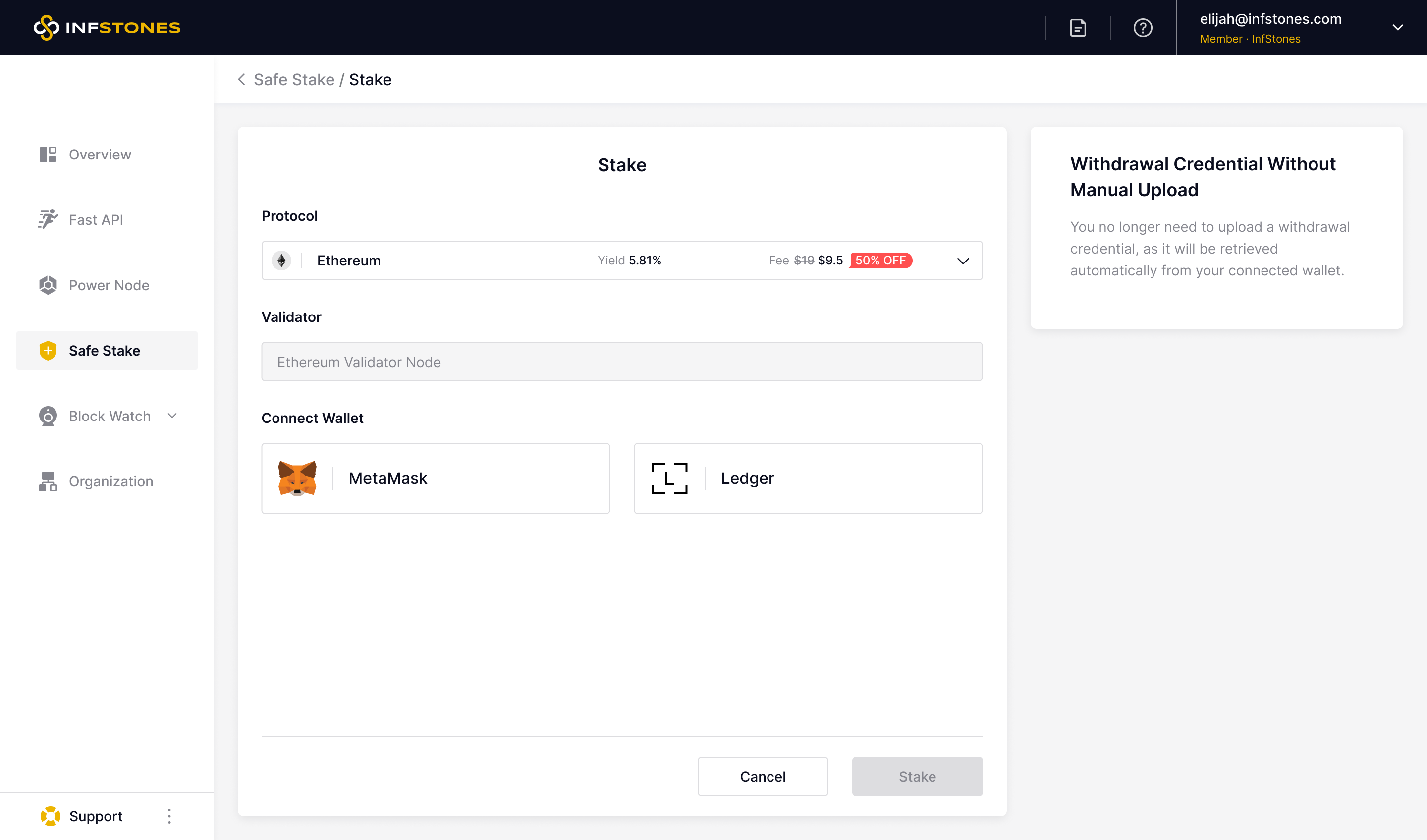Image resolution: width=1427 pixels, height=840 pixels.
Task: Expand the Protocol dropdown chevron
Action: point(963,261)
